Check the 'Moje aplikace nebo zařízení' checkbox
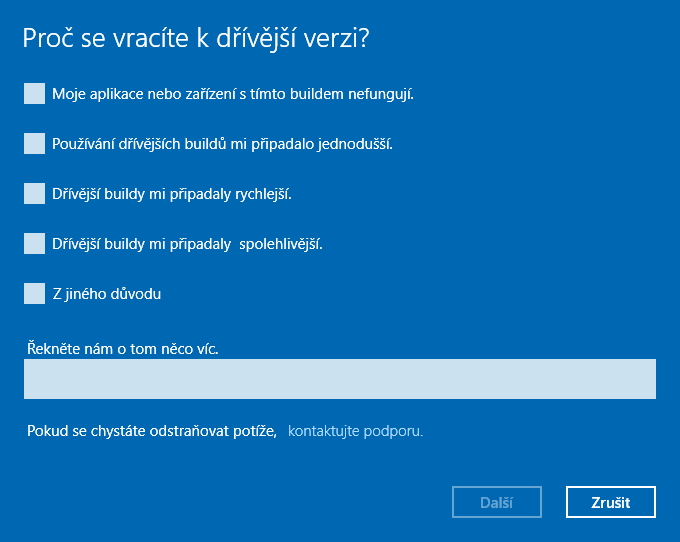Viewport: 680px width, 542px height. [x=35, y=94]
